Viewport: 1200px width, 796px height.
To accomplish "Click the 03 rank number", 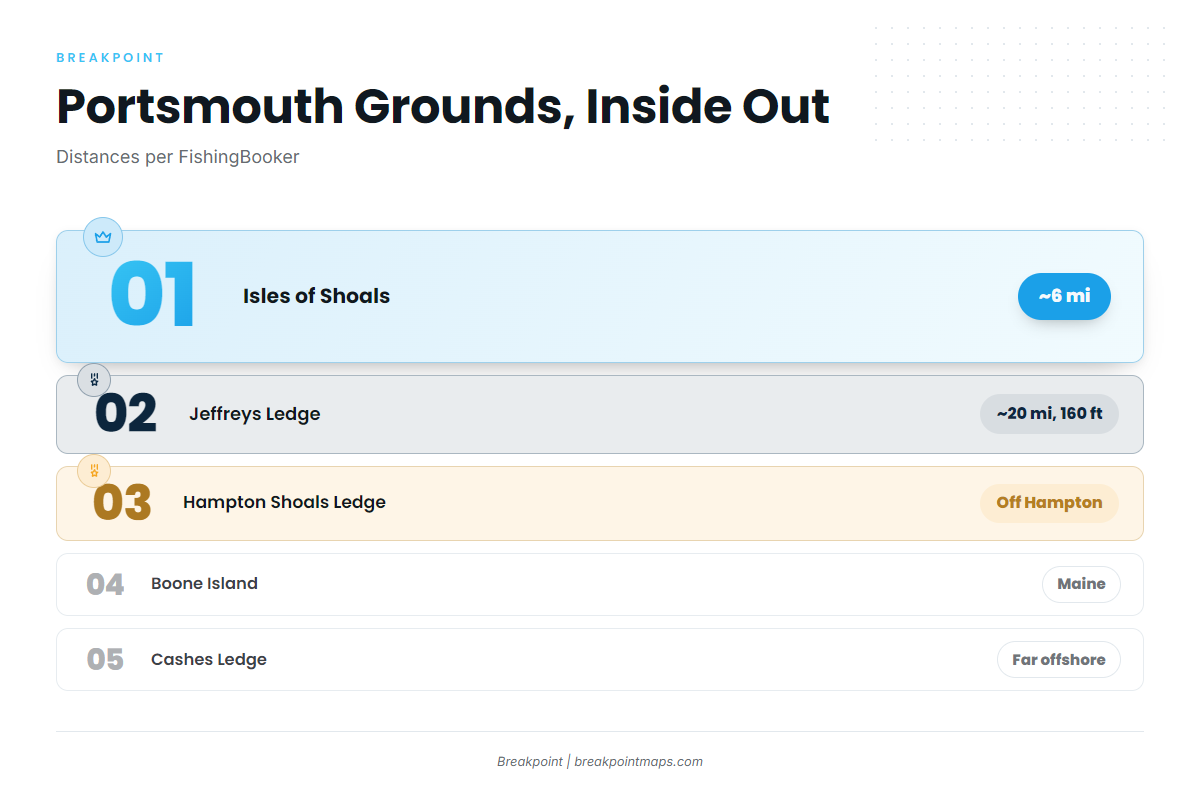I will 122,503.
